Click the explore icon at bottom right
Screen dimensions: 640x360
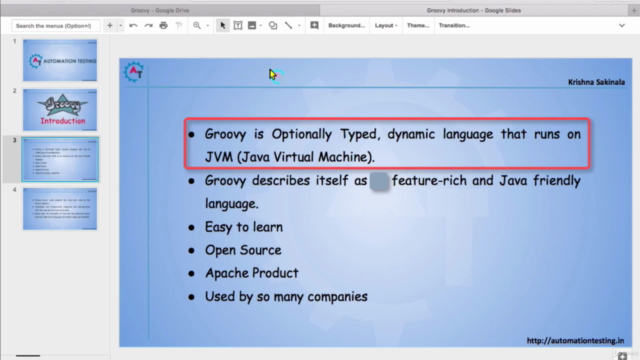coord(622,356)
